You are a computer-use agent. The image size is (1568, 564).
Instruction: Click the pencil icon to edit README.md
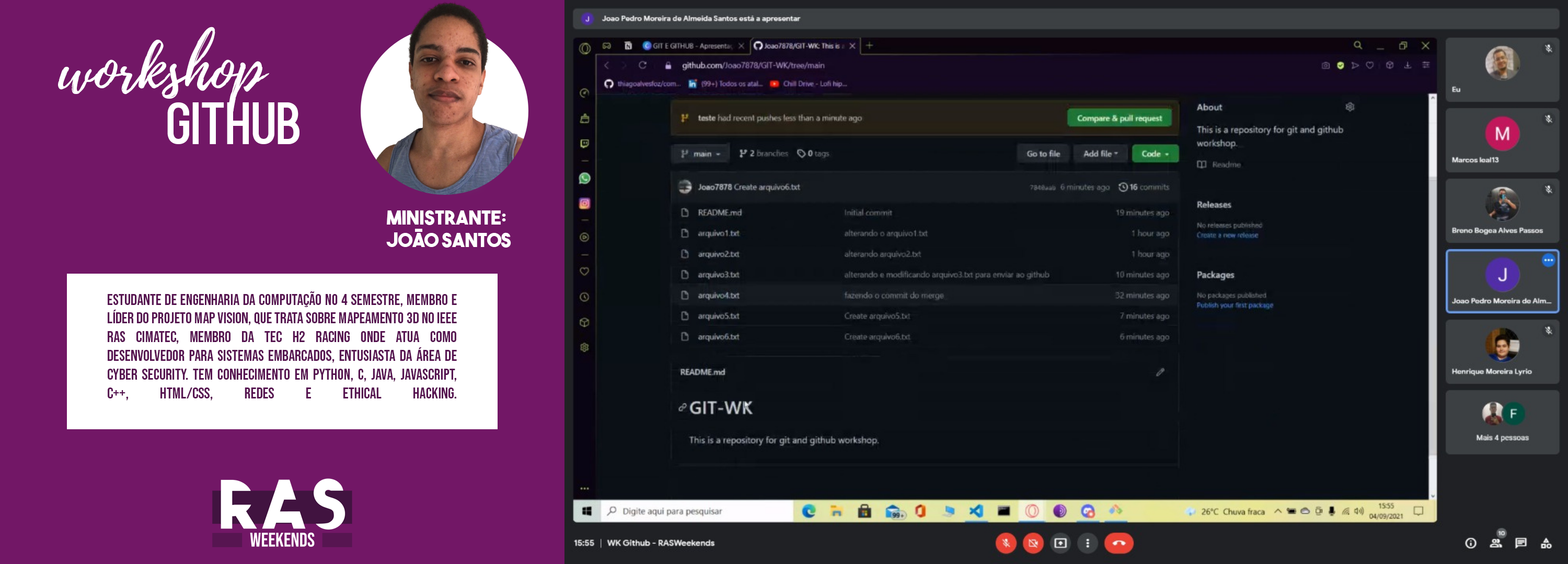[1160, 372]
